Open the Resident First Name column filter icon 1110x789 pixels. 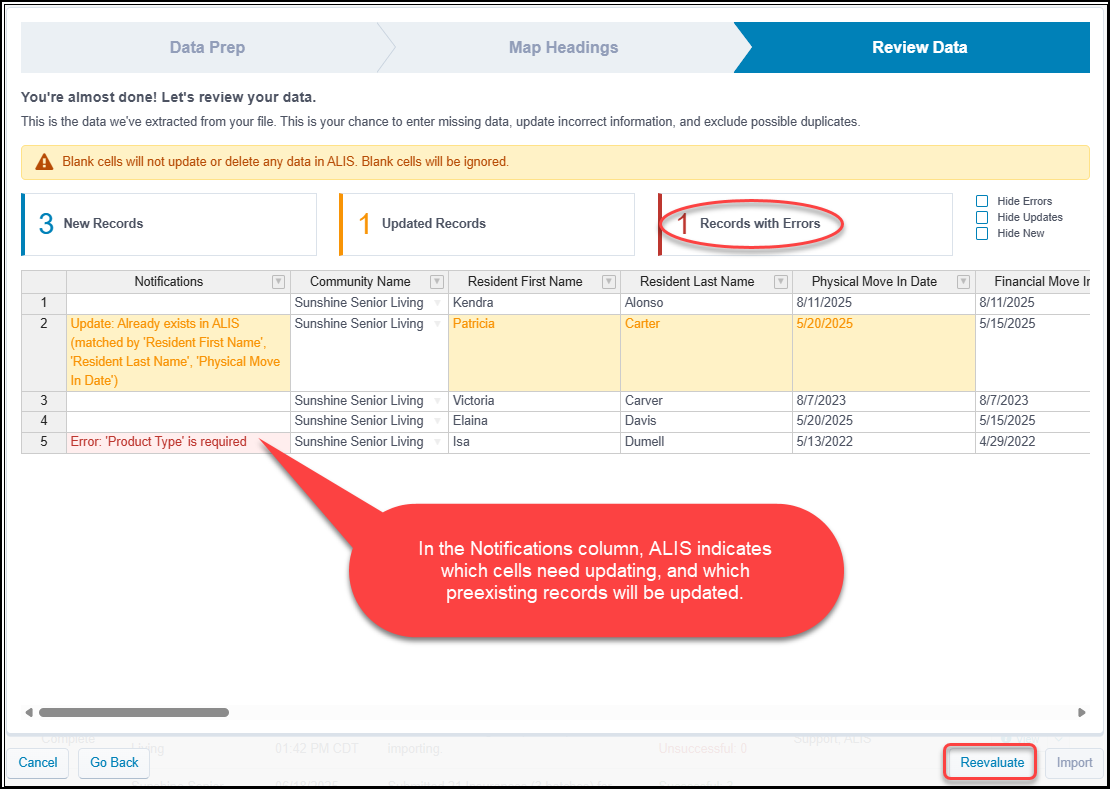click(609, 281)
